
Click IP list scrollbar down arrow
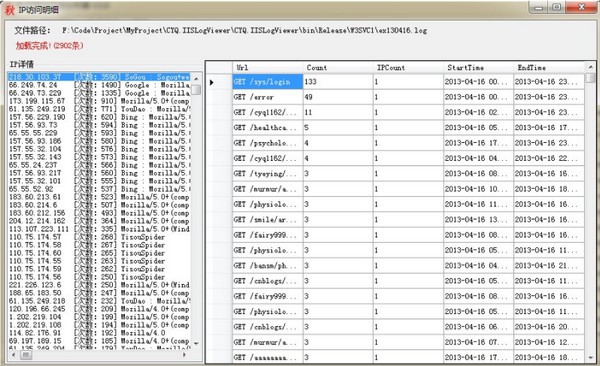[x=196, y=343]
